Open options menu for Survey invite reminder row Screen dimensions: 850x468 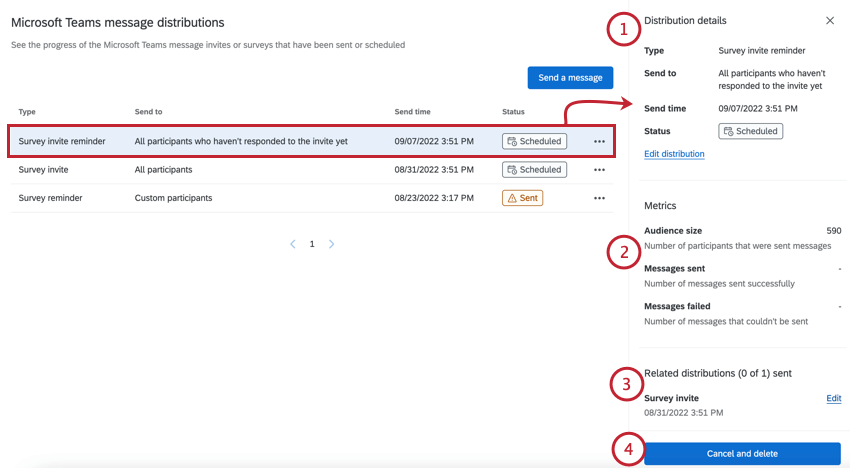tap(599, 142)
